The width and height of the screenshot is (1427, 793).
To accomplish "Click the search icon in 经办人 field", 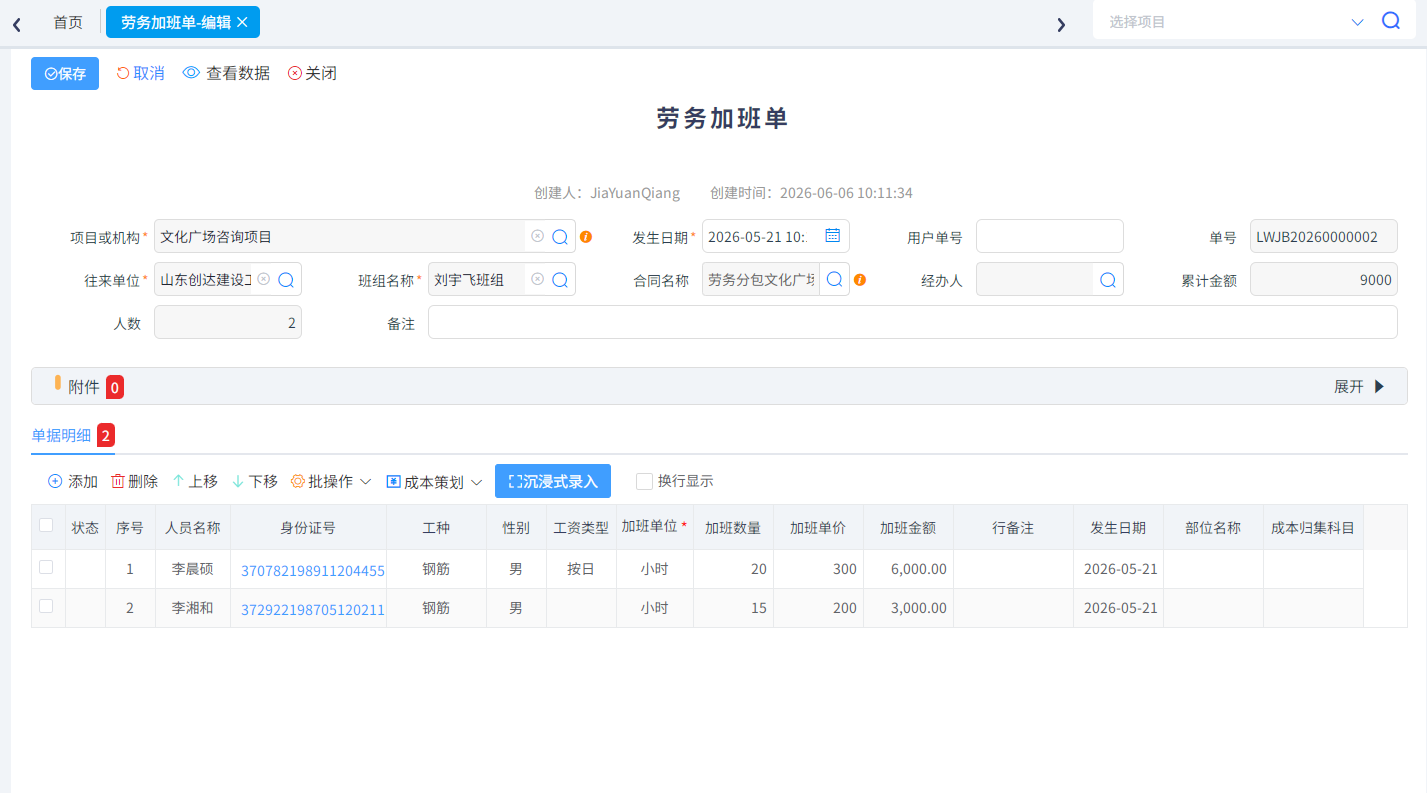I will click(1108, 280).
